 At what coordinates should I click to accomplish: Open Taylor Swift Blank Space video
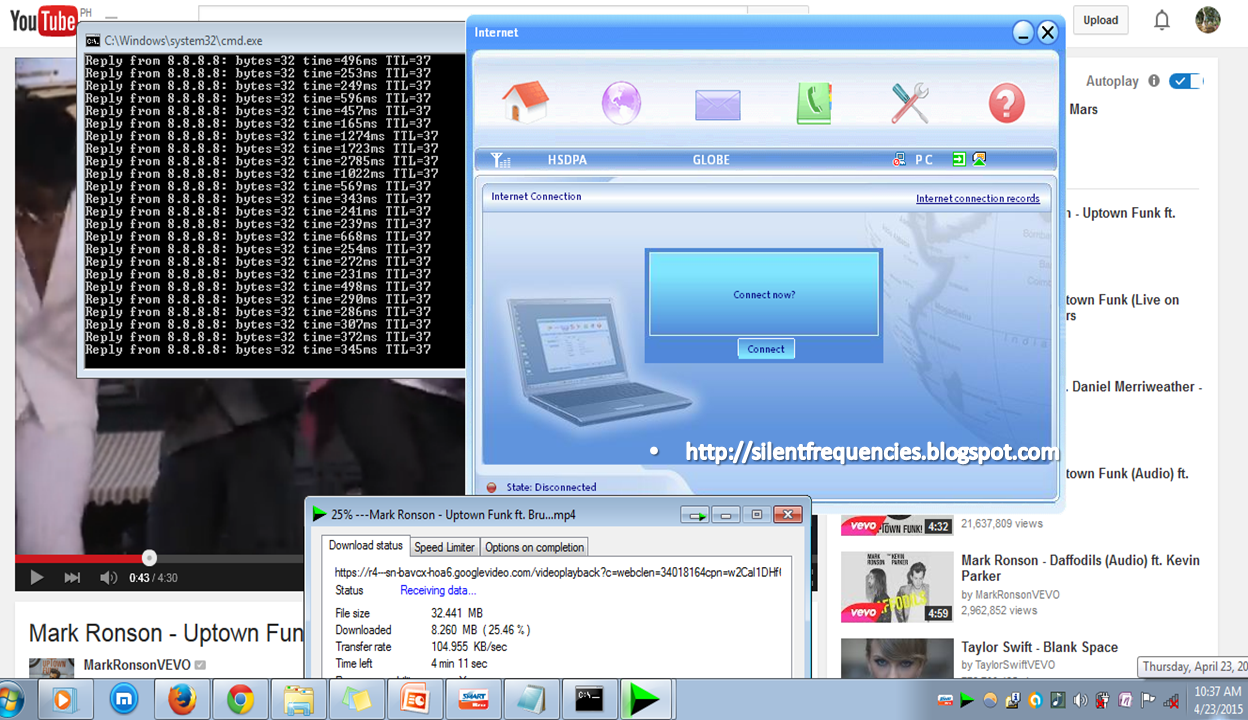point(1040,647)
